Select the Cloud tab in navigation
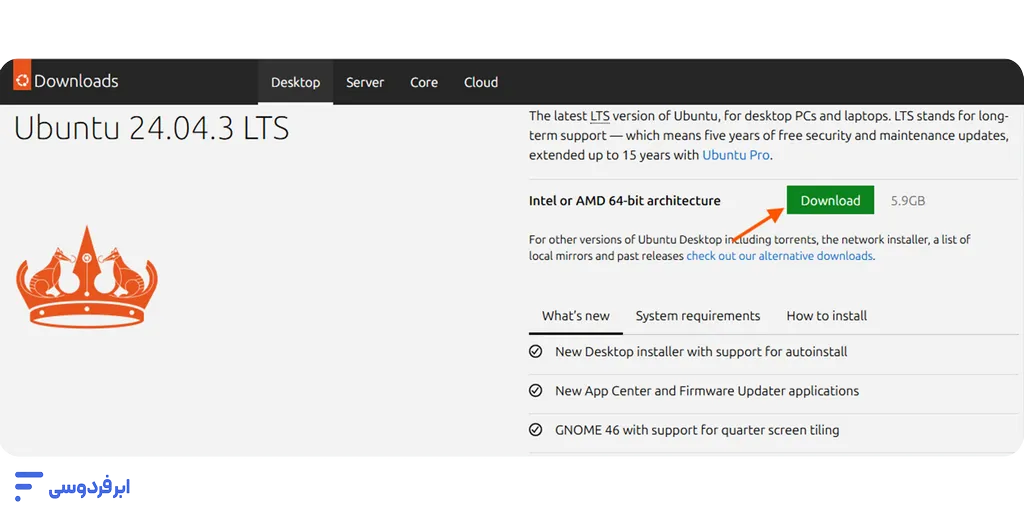Viewport: 1024px width, 515px height. [x=481, y=82]
